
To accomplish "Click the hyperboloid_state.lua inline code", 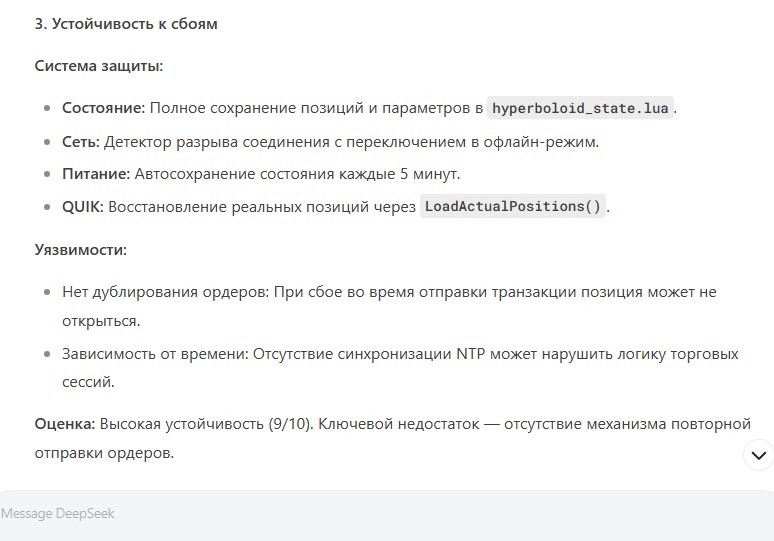I will (580, 108).
